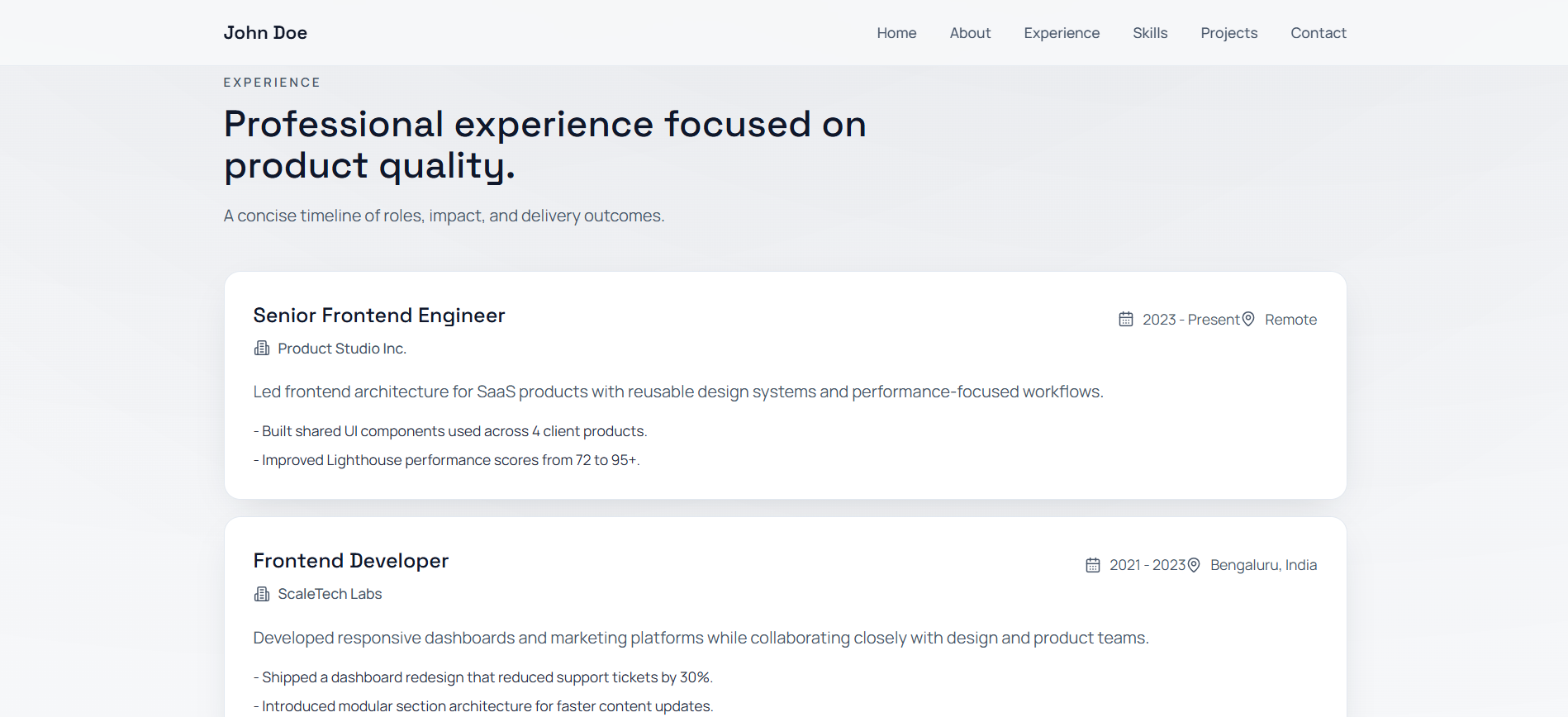Select the Remote location text
Viewport: 1568px width, 717px height.
click(1291, 319)
